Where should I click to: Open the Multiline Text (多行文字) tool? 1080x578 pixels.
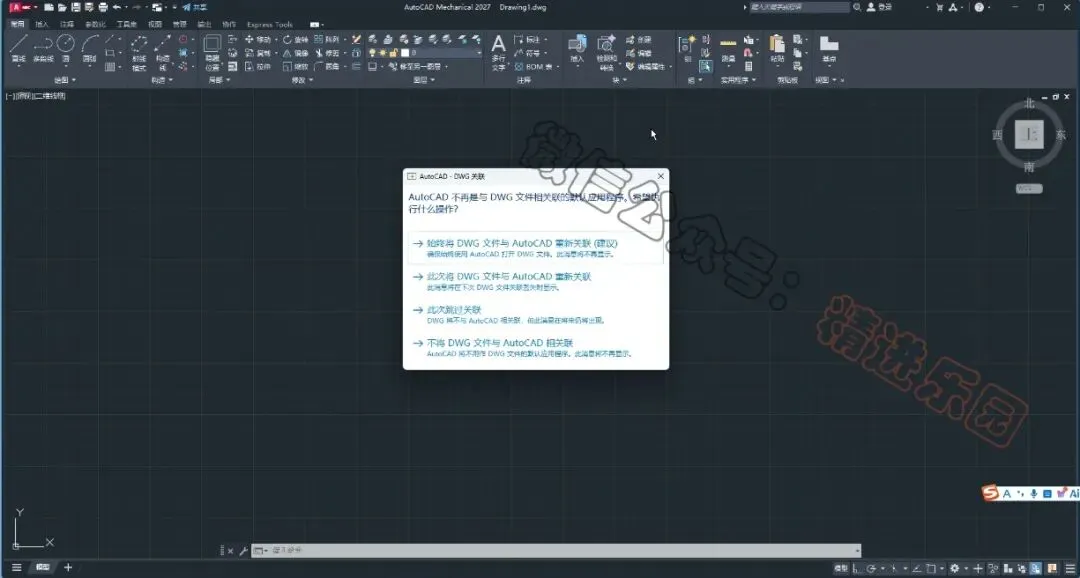click(x=499, y=52)
